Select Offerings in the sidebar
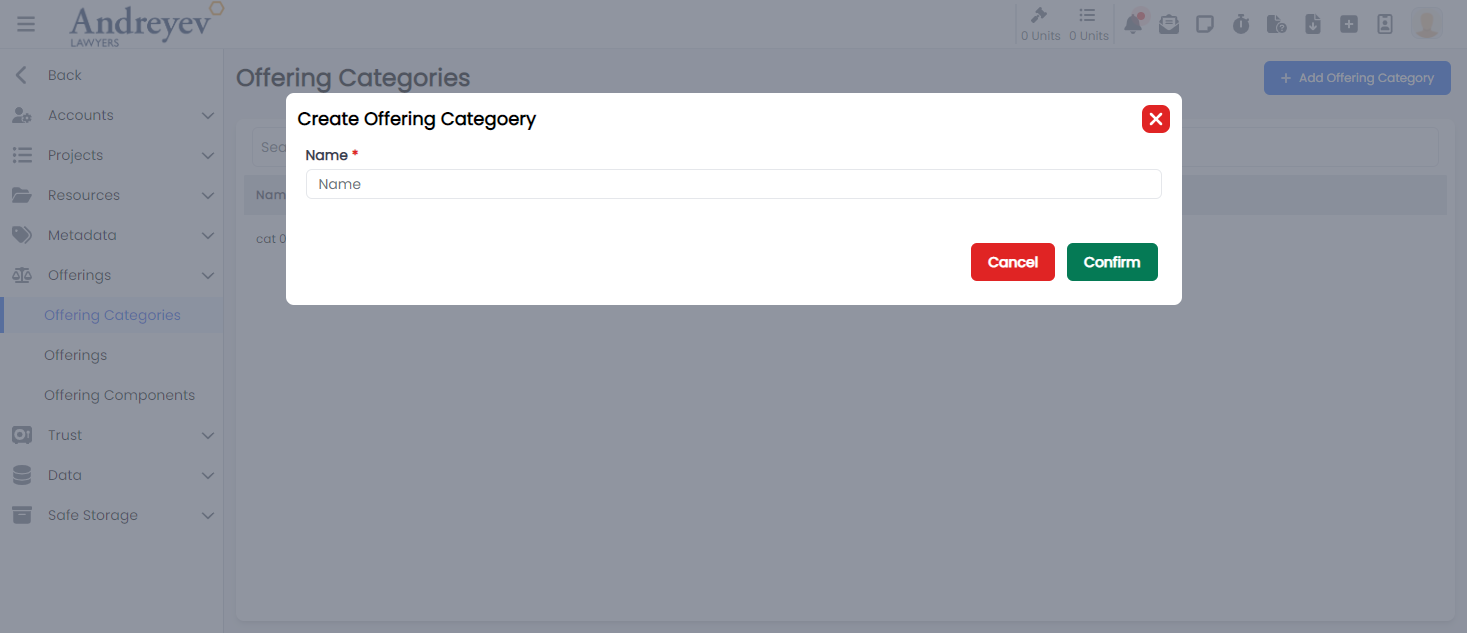1467x633 pixels. click(x=76, y=354)
